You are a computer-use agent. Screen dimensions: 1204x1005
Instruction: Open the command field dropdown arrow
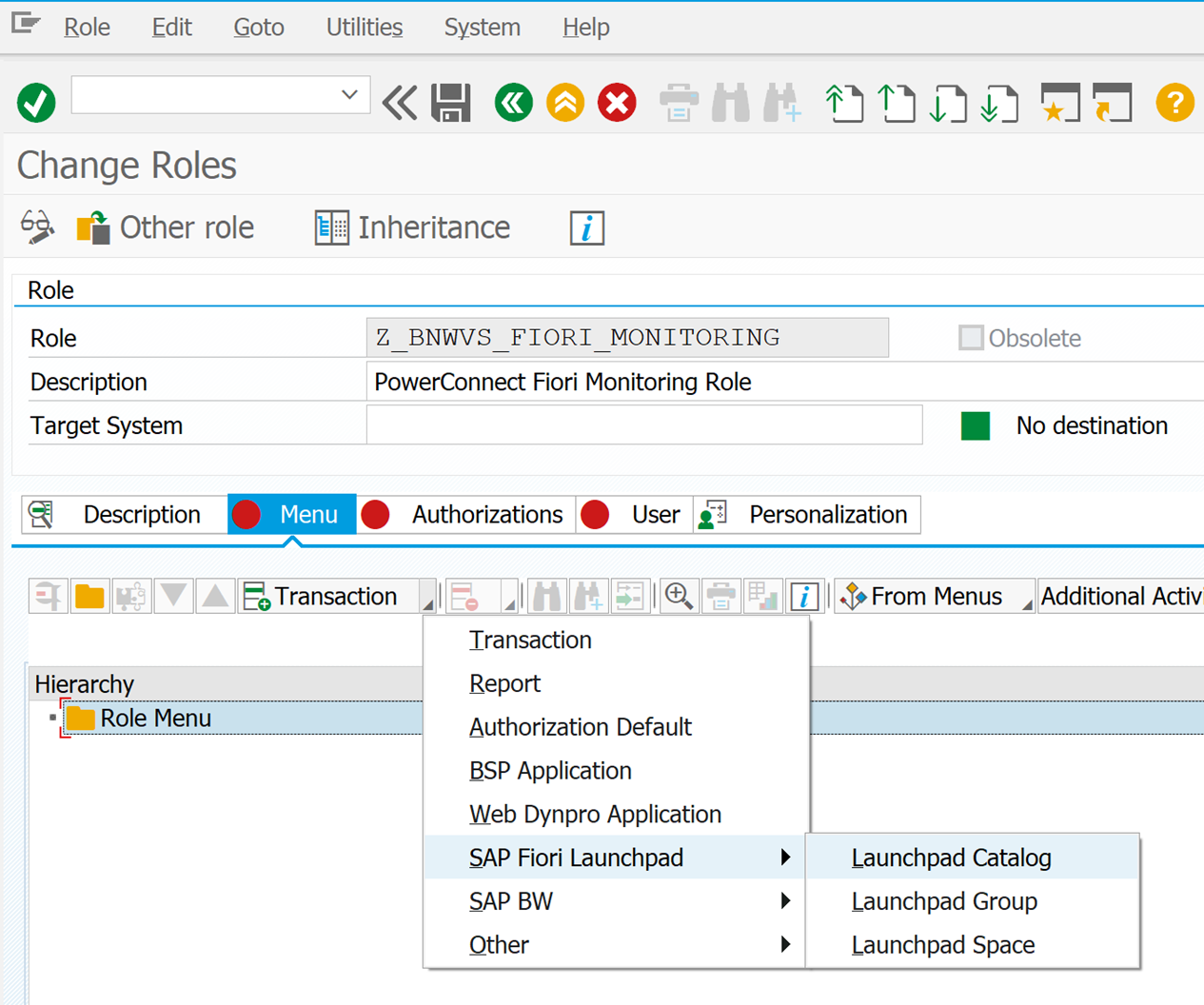coord(349,95)
